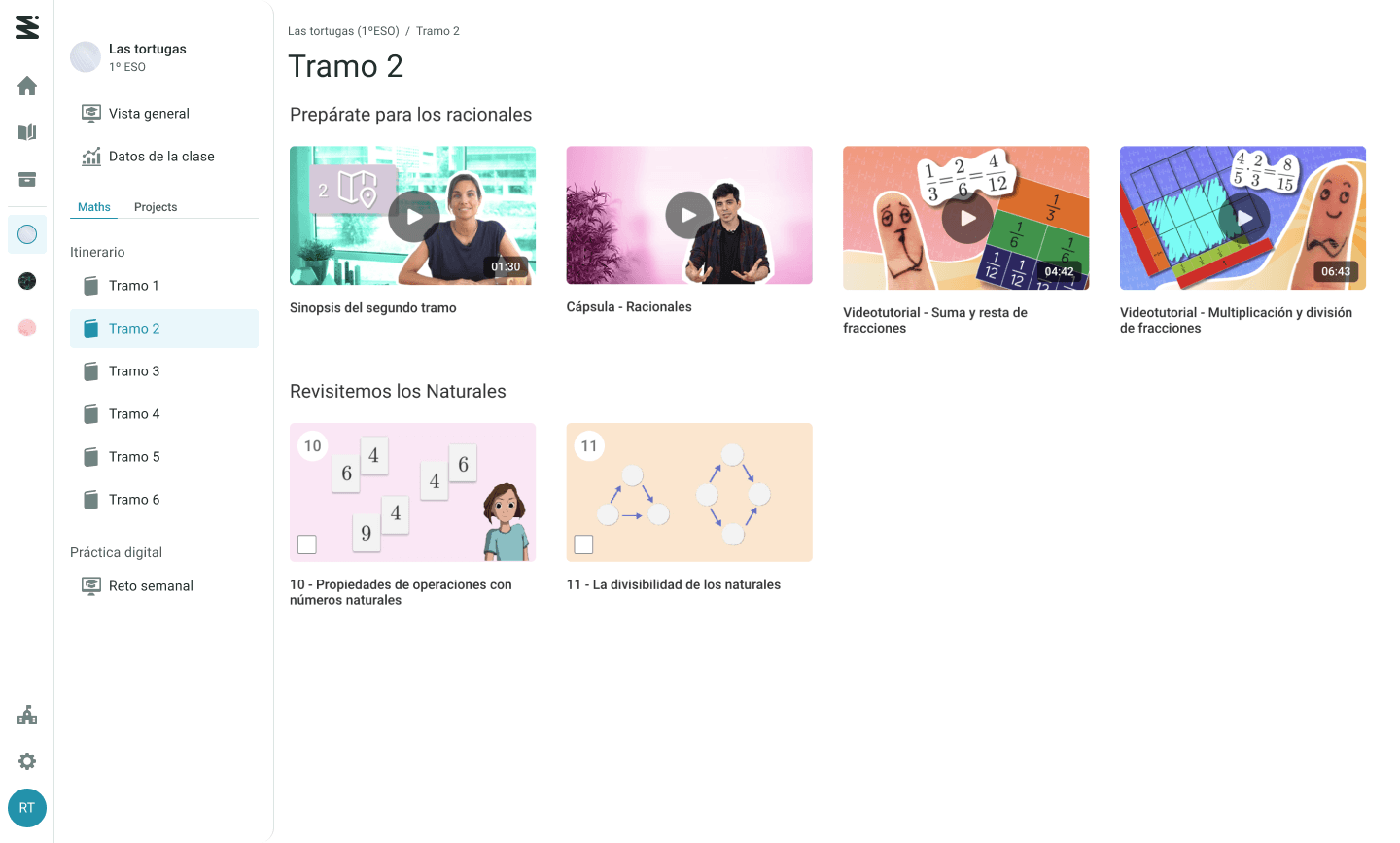Select the Maths tab
1400x843 pixels.
point(94,207)
